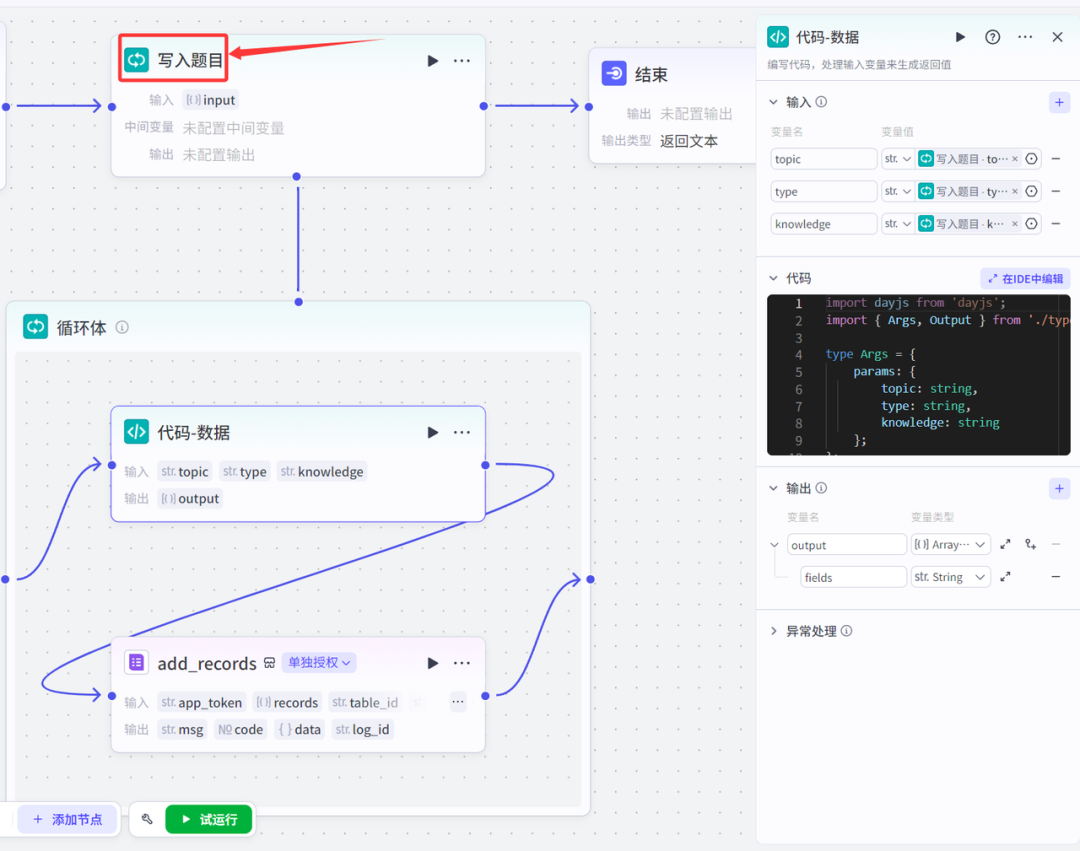
Task: Edit the topic variable name field
Action: [x=824, y=159]
